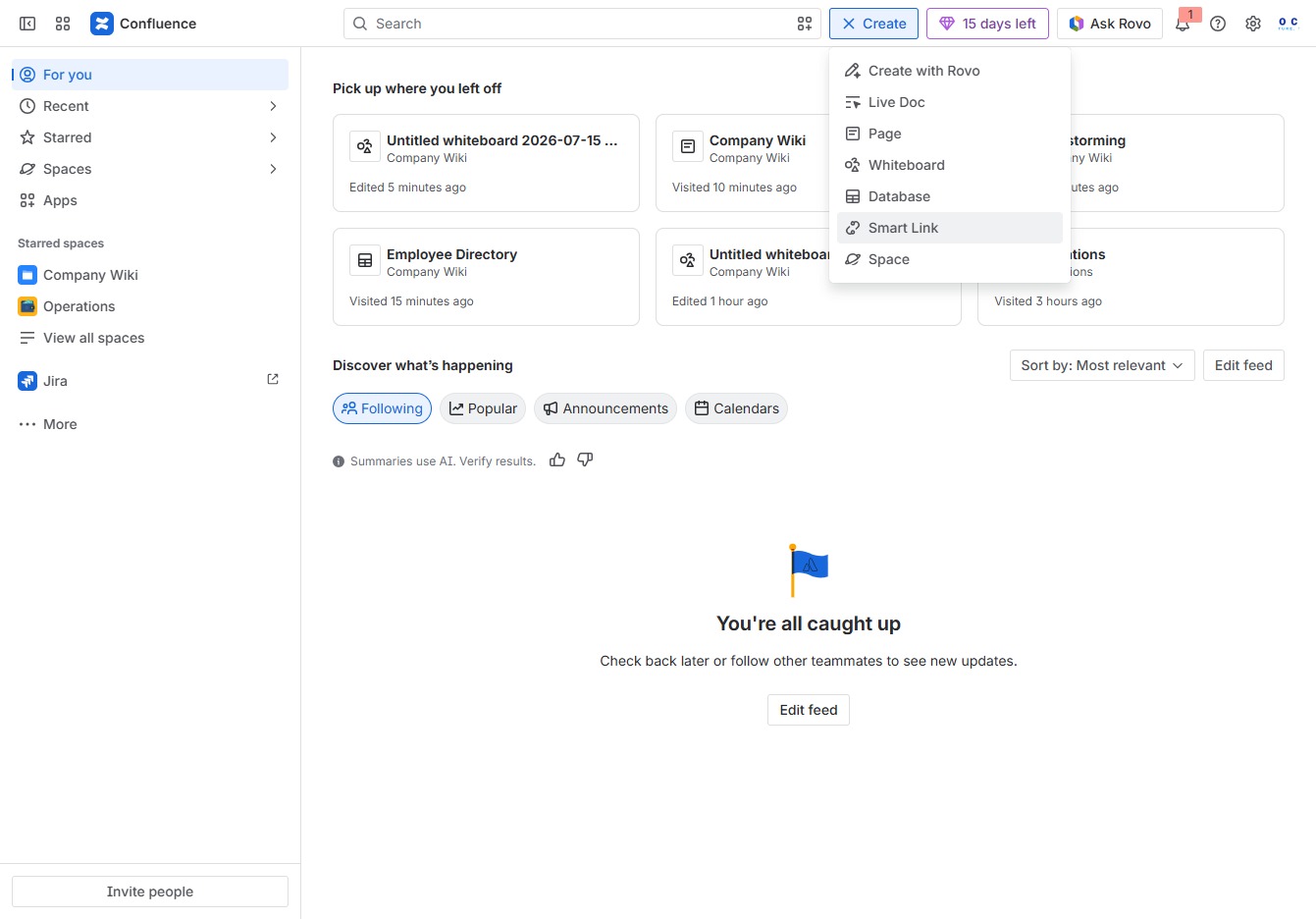Open For you in the sidebar
This screenshot has width=1316, height=919.
pyautogui.click(x=150, y=75)
